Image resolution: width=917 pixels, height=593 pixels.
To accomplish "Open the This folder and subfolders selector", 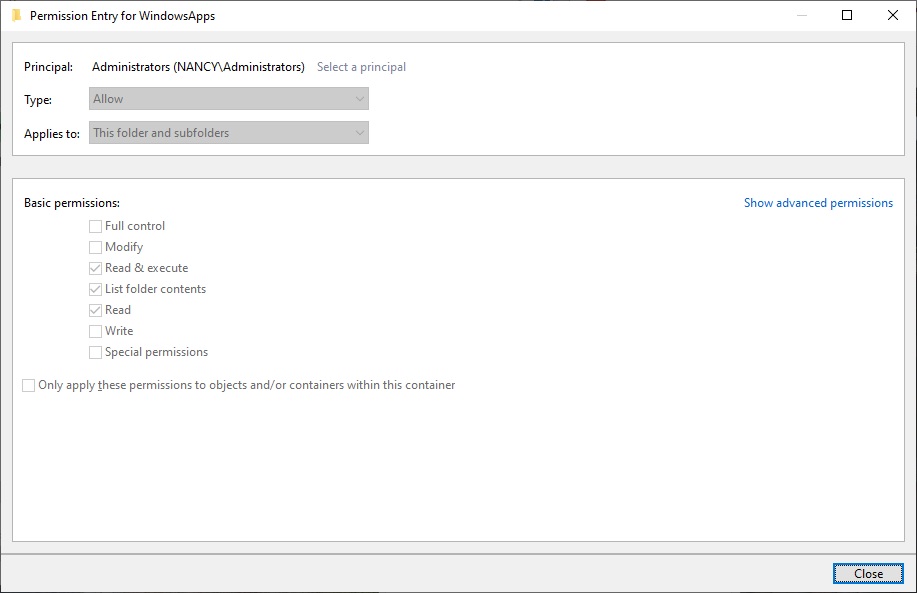I will (228, 132).
